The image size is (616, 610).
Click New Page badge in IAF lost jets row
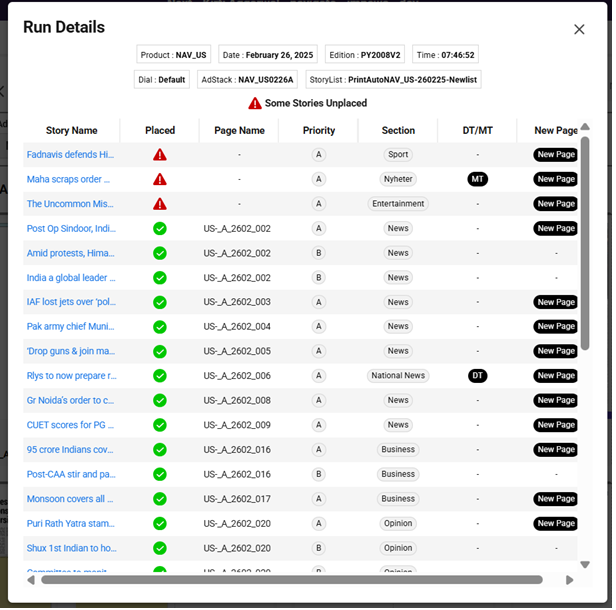555,302
